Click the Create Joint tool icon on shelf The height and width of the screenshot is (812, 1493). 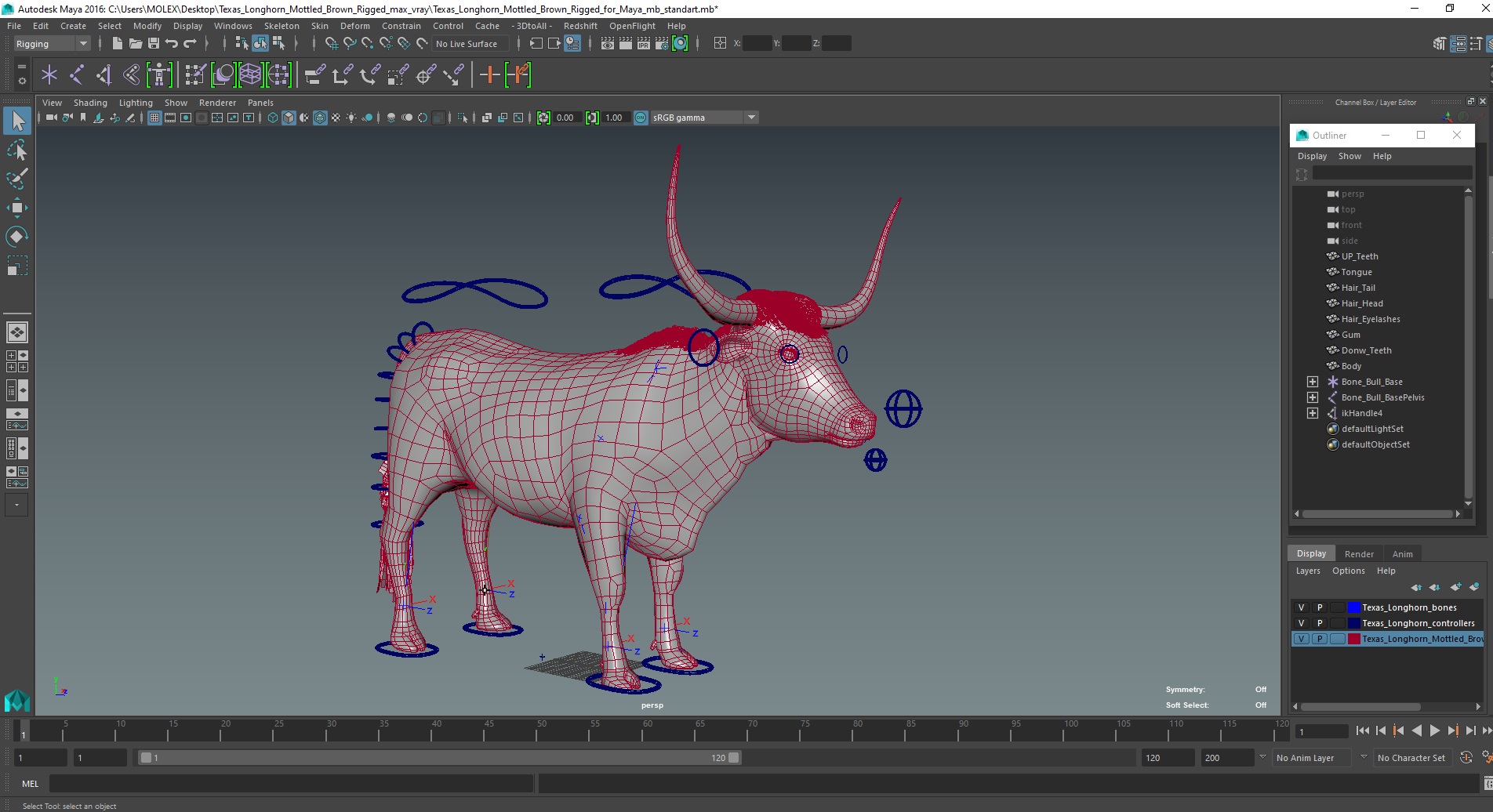pos(77,75)
